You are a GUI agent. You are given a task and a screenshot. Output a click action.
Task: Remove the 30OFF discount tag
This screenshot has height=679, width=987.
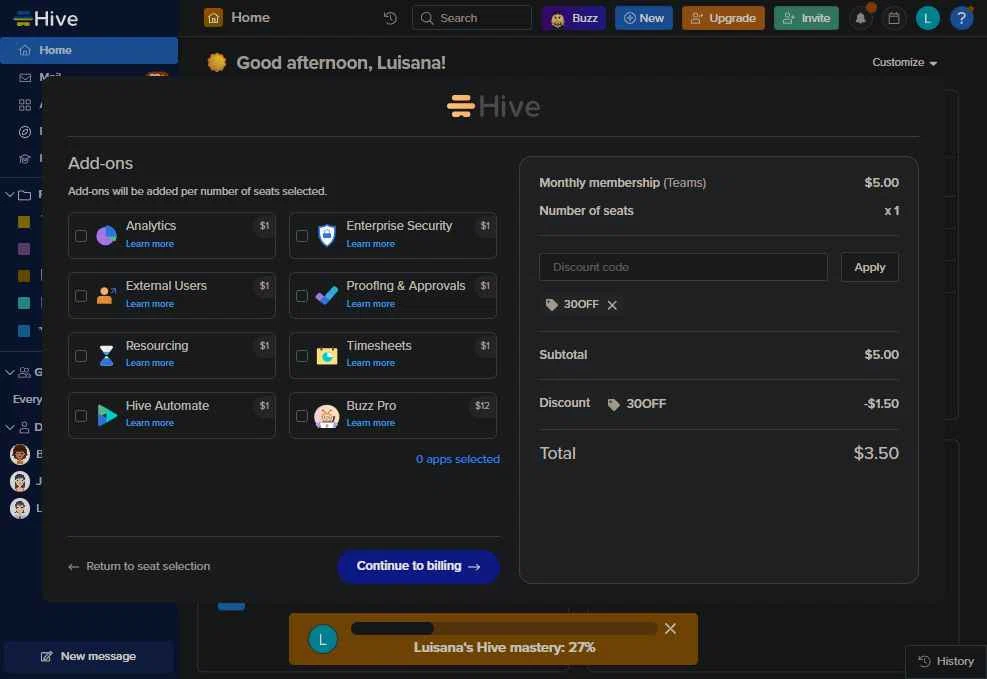pyautogui.click(x=612, y=305)
